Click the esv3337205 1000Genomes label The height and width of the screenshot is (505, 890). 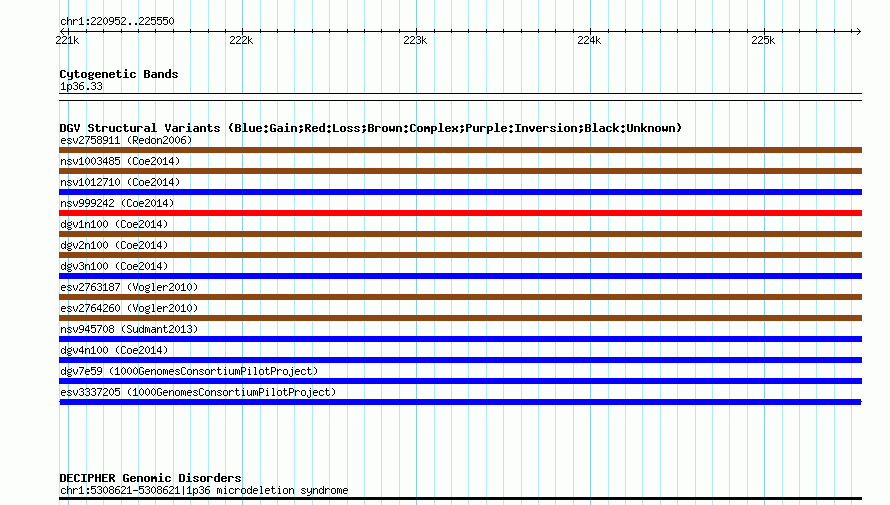click(198, 392)
